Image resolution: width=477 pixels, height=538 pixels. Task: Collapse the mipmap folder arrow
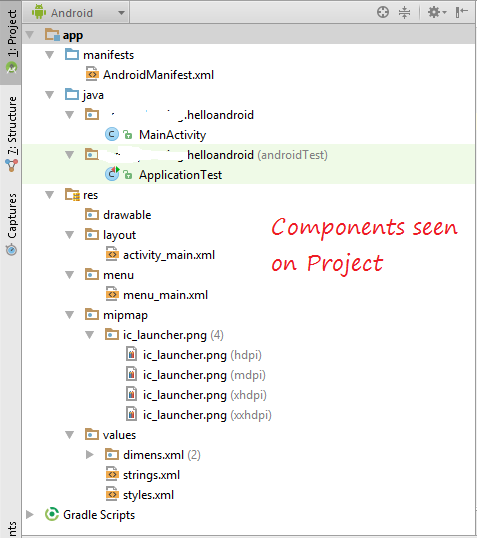(70, 315)
